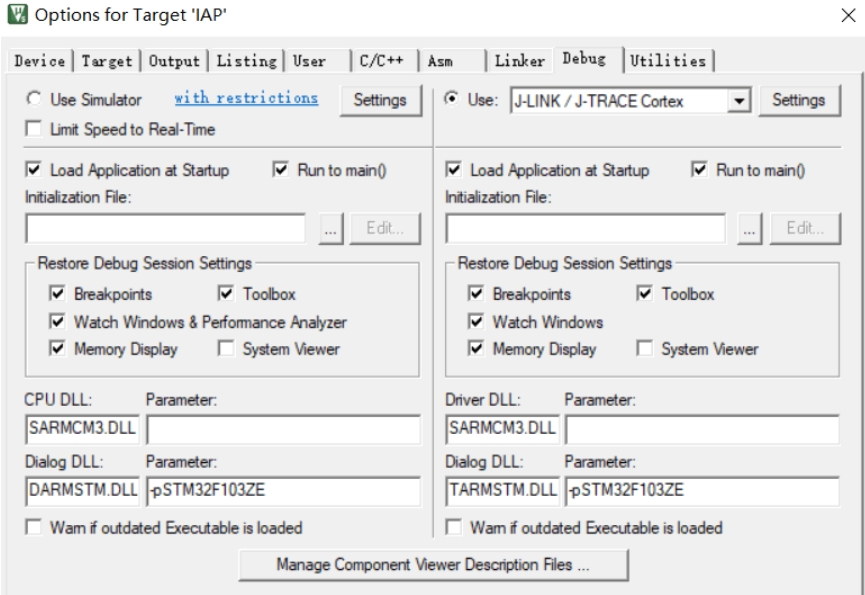
Task: Click the simulator Edit... button
Action: 385,229
